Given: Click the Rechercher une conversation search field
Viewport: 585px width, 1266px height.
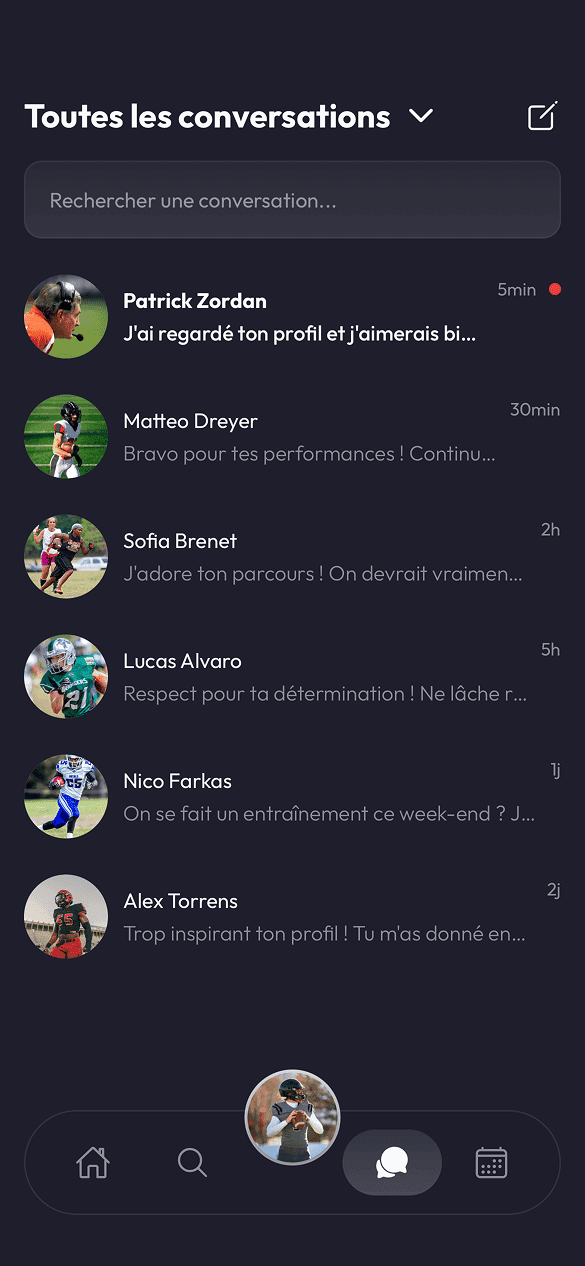Looking at the screenshot, I should (292, 200).
